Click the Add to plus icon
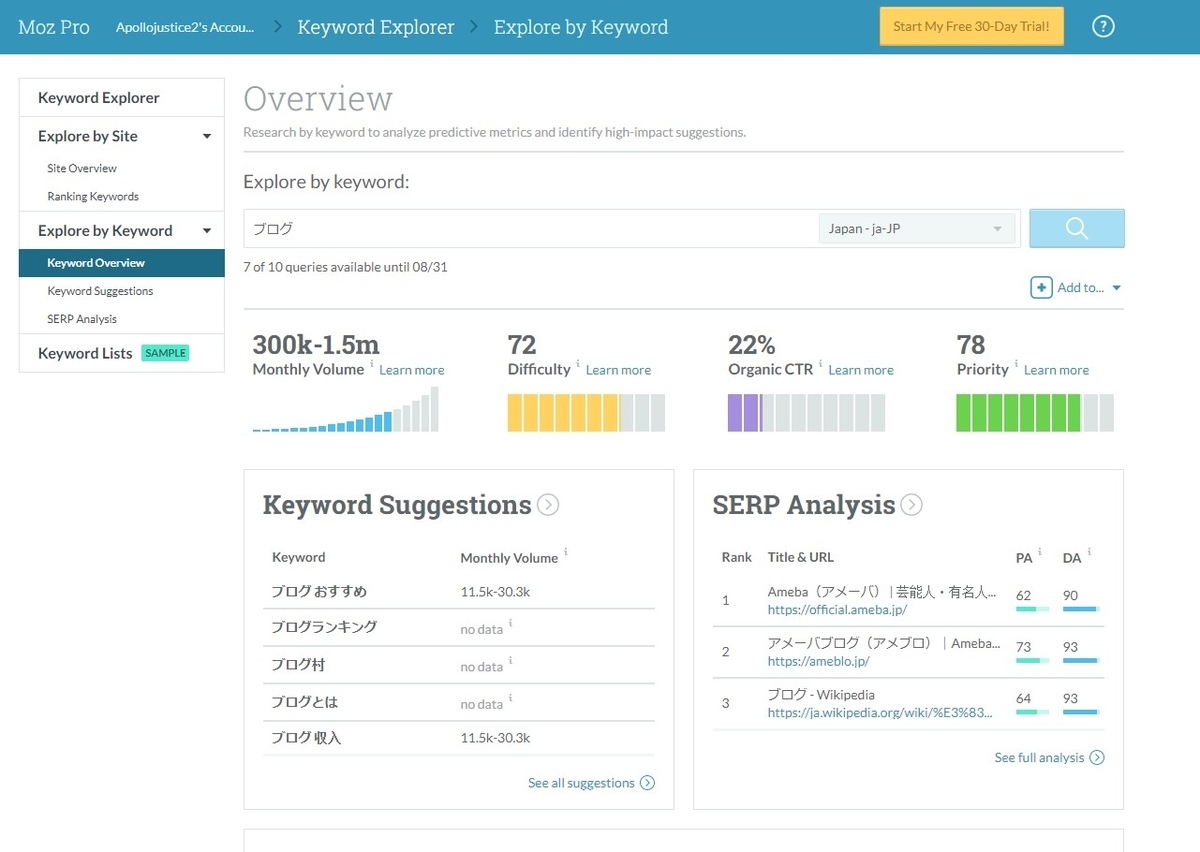Image resolution: width=1200 pixels, height=852 pixels. pyautogui.click(x=1041, y=287)
